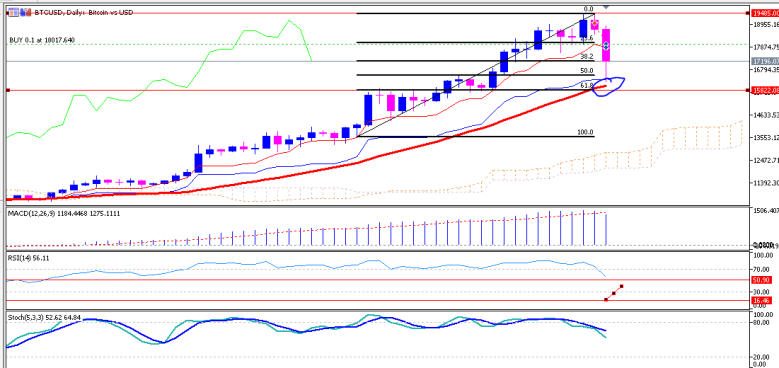Click the red 16.46 RSI level label
This screenshot has width=779, height=368.
pyautogui.click(x=762, y=301)
